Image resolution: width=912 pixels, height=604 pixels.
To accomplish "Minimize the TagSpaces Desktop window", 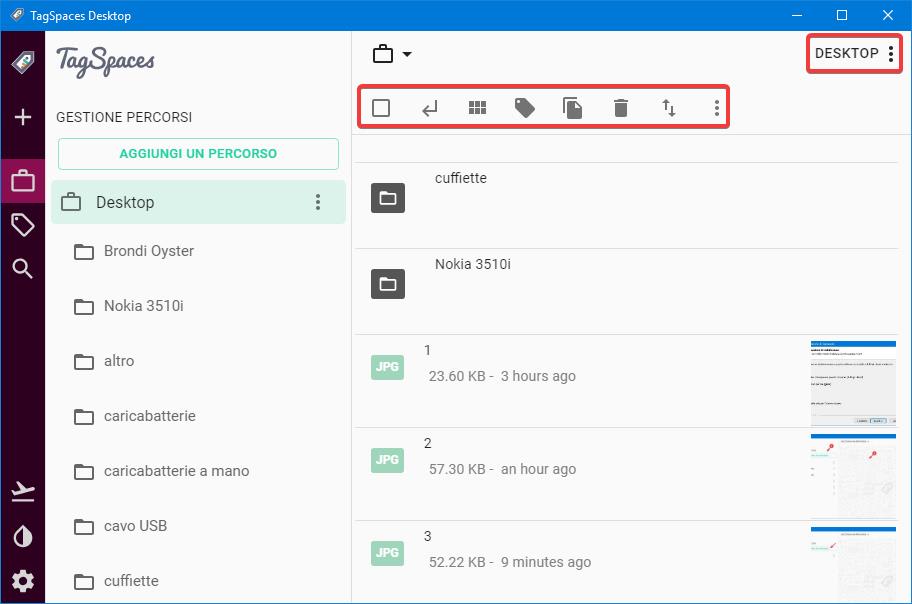I will [x=797, y=15].
